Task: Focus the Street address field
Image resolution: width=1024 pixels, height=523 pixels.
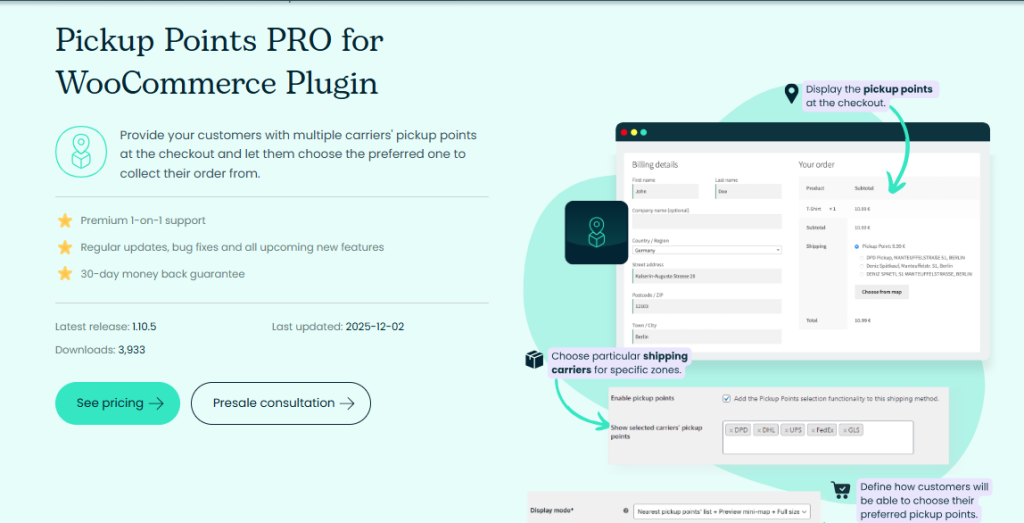Action: click(707, 276)
